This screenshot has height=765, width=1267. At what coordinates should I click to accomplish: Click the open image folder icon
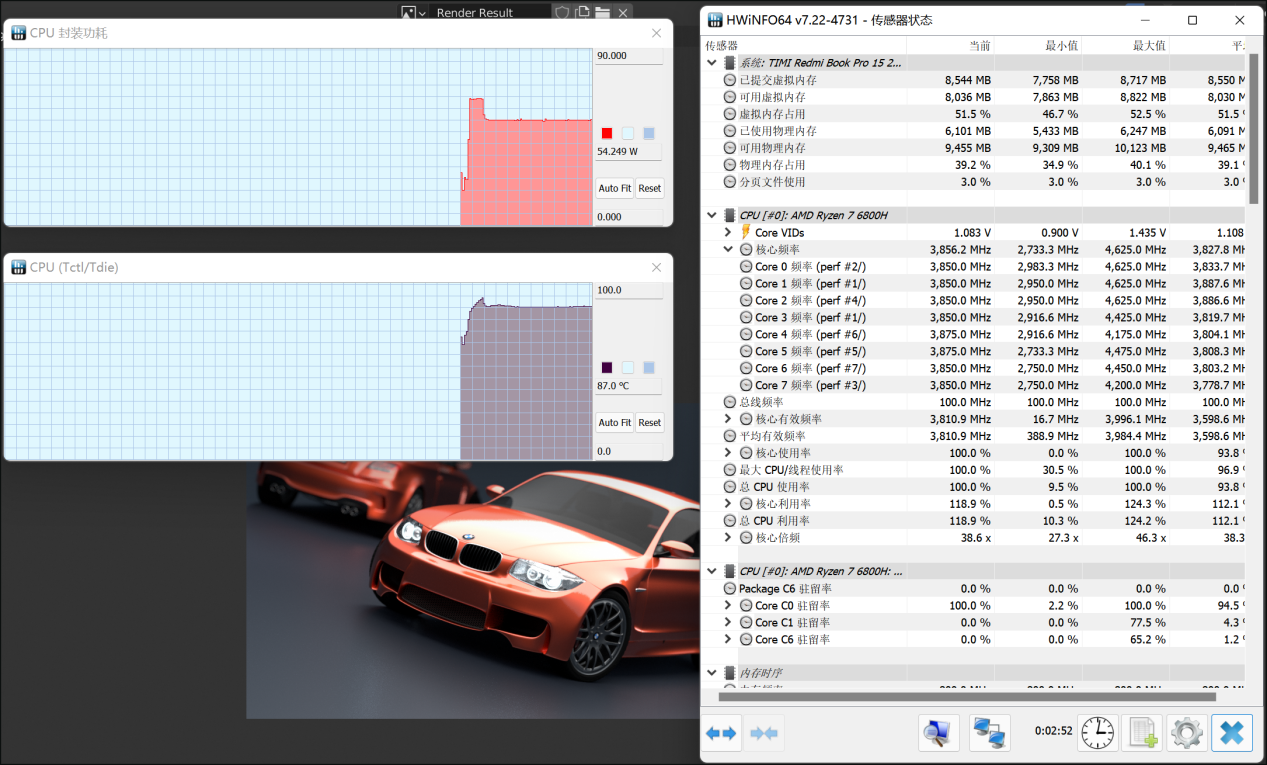(602, 13)
